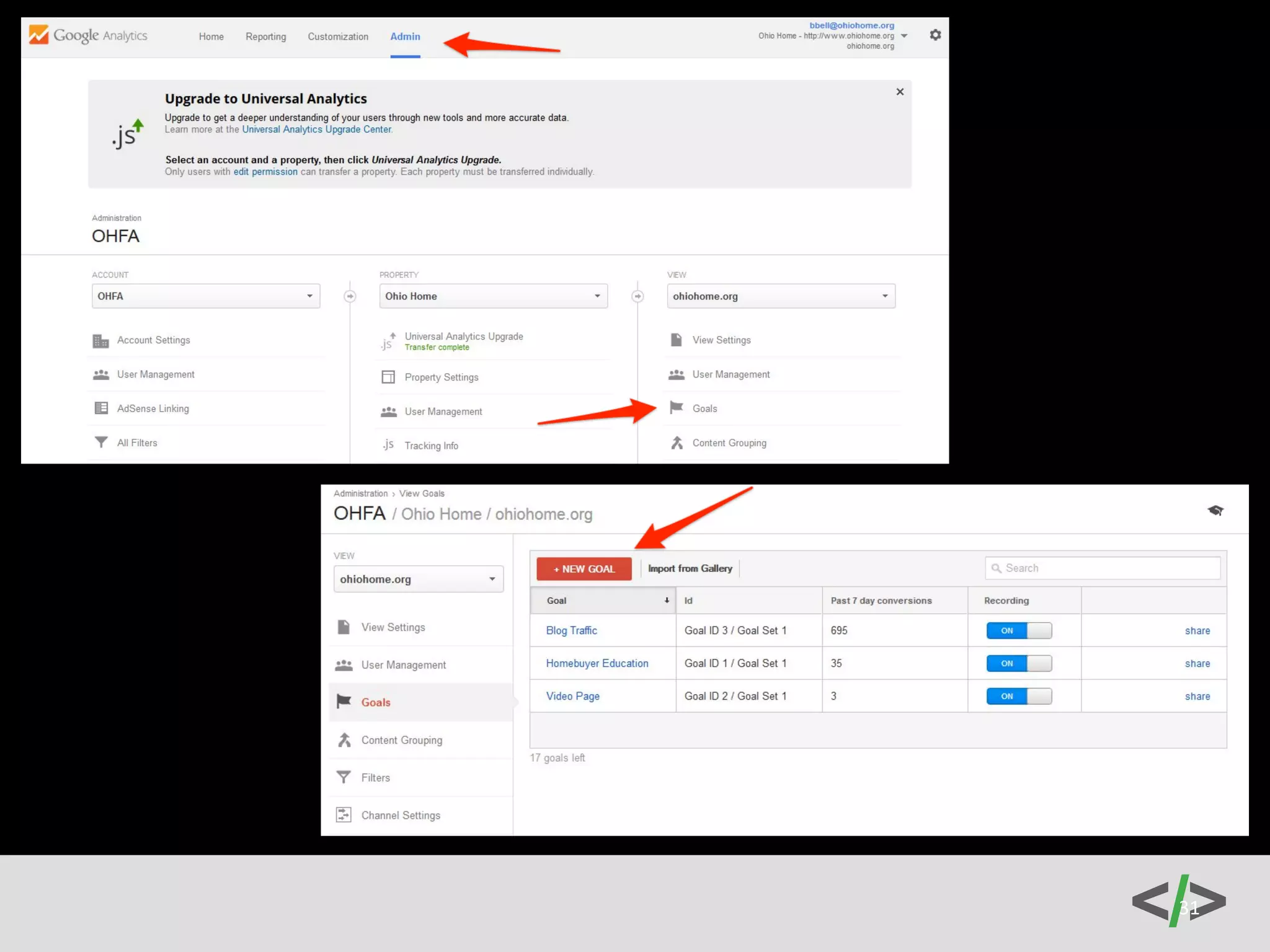
Task: Open ohiohome.org view dropdown in goals sidebar
Action: 419,579
